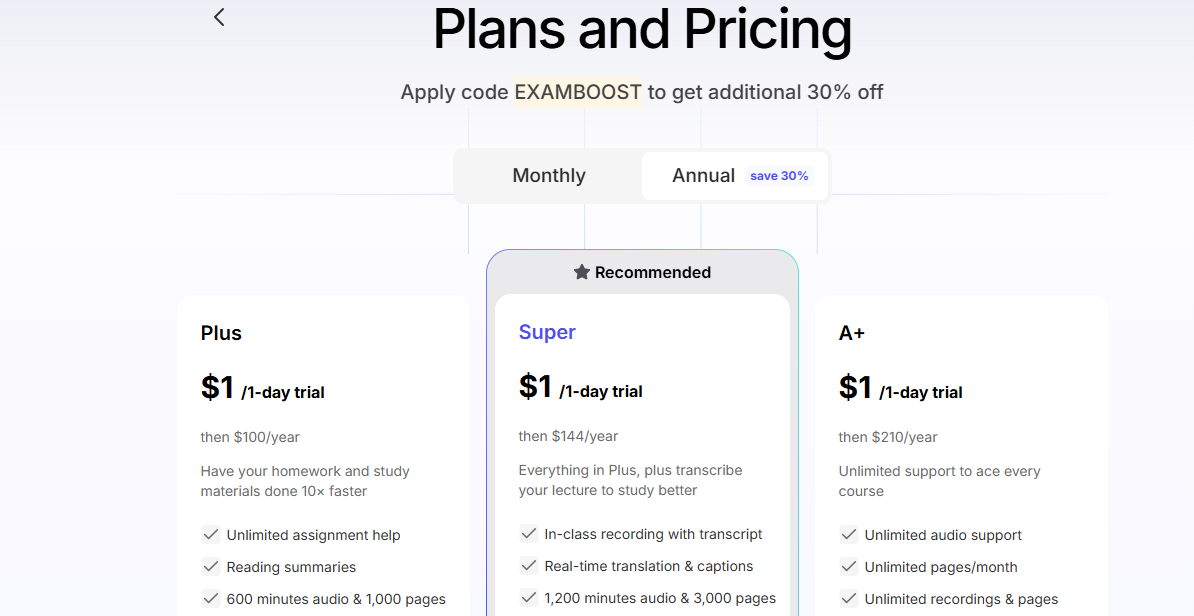The width and height of the screenshot is (1194, 616).
Task: Click the EXAMBOOST promo code
Action: (x=578, y=92)
